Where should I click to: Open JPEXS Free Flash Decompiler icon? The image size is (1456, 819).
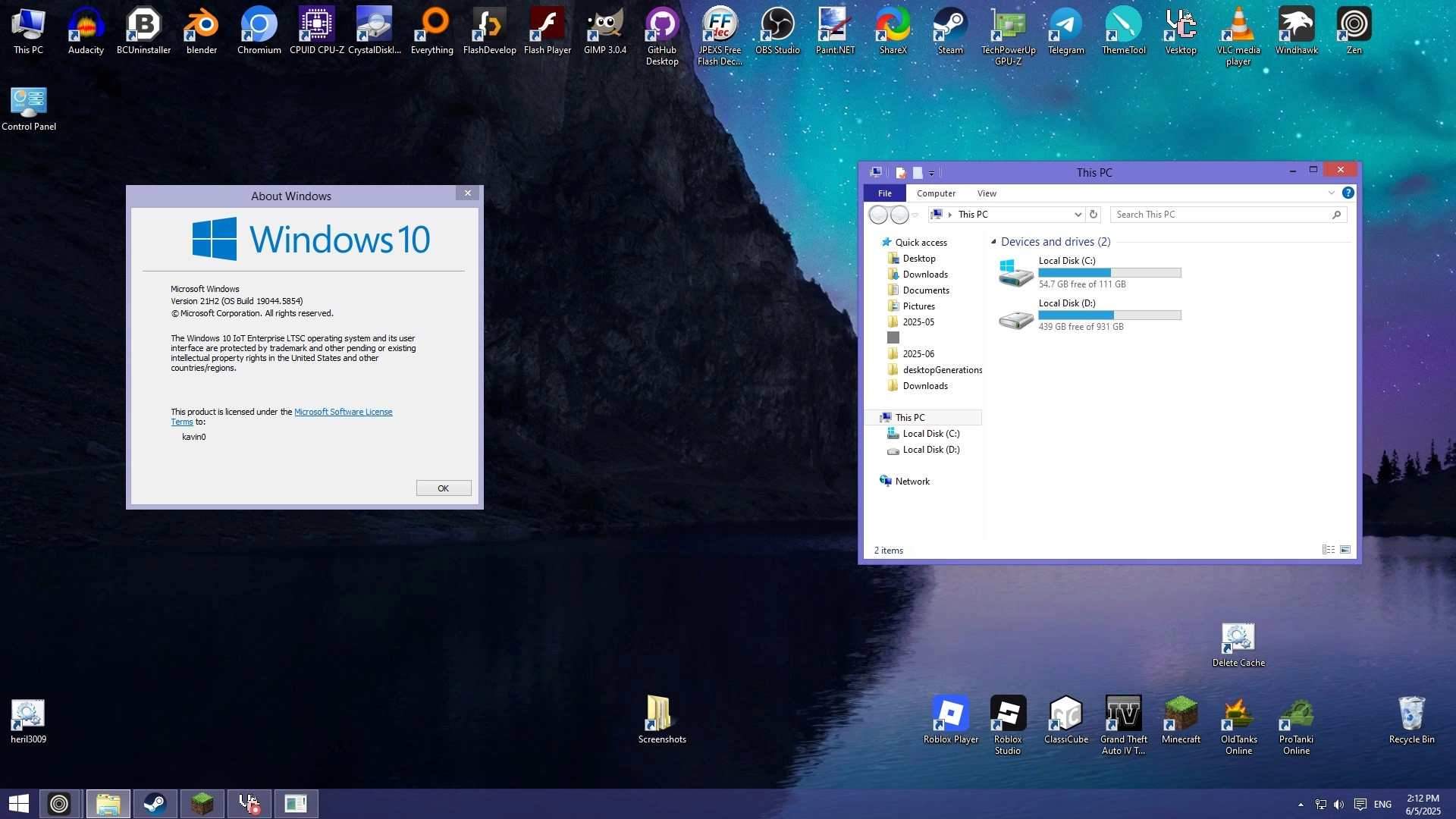coord(720,36)
